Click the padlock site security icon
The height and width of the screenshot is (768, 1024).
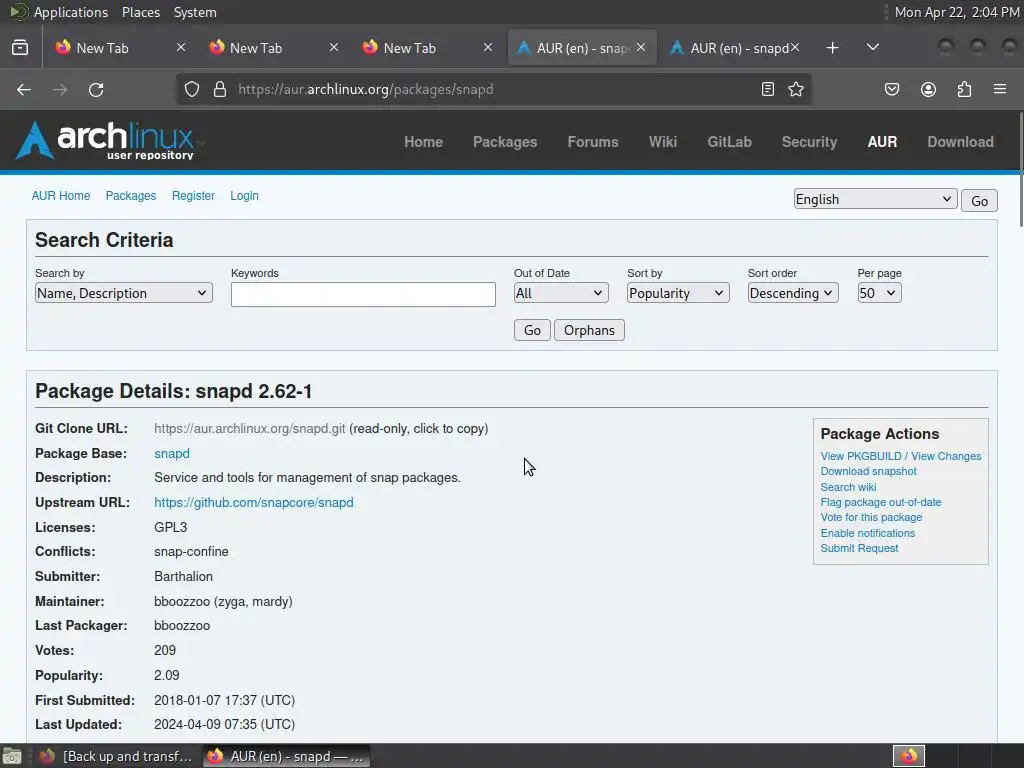(220, 89)
